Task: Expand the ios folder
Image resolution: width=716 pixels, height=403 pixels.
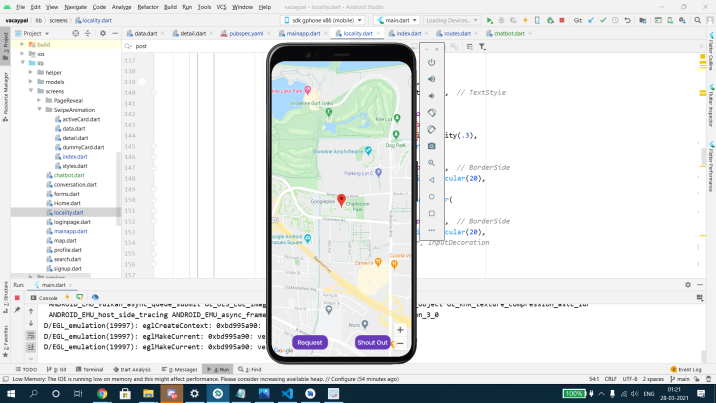Action: tap(22, 54)
